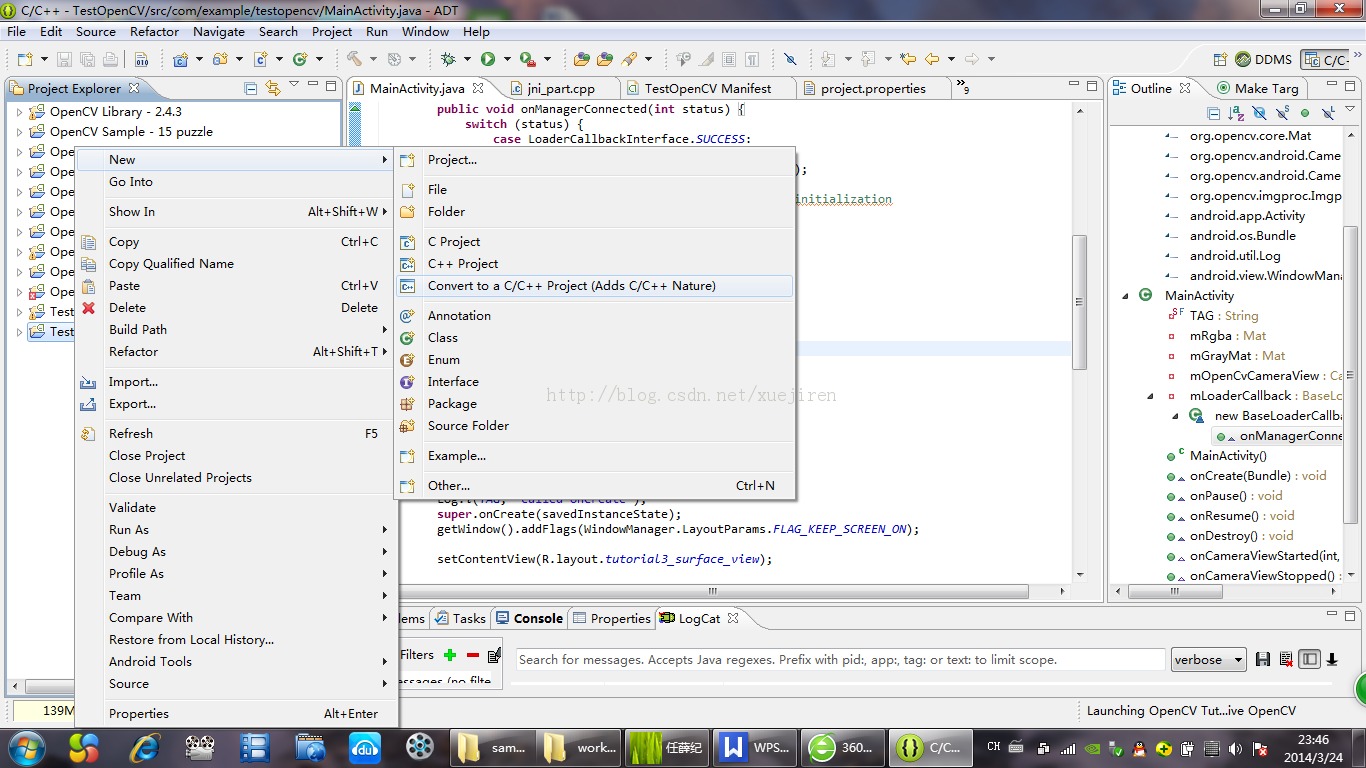Toggle Hide Non-Public Members green dot
Viewport: 1366px width, 768px height.
1305,113
